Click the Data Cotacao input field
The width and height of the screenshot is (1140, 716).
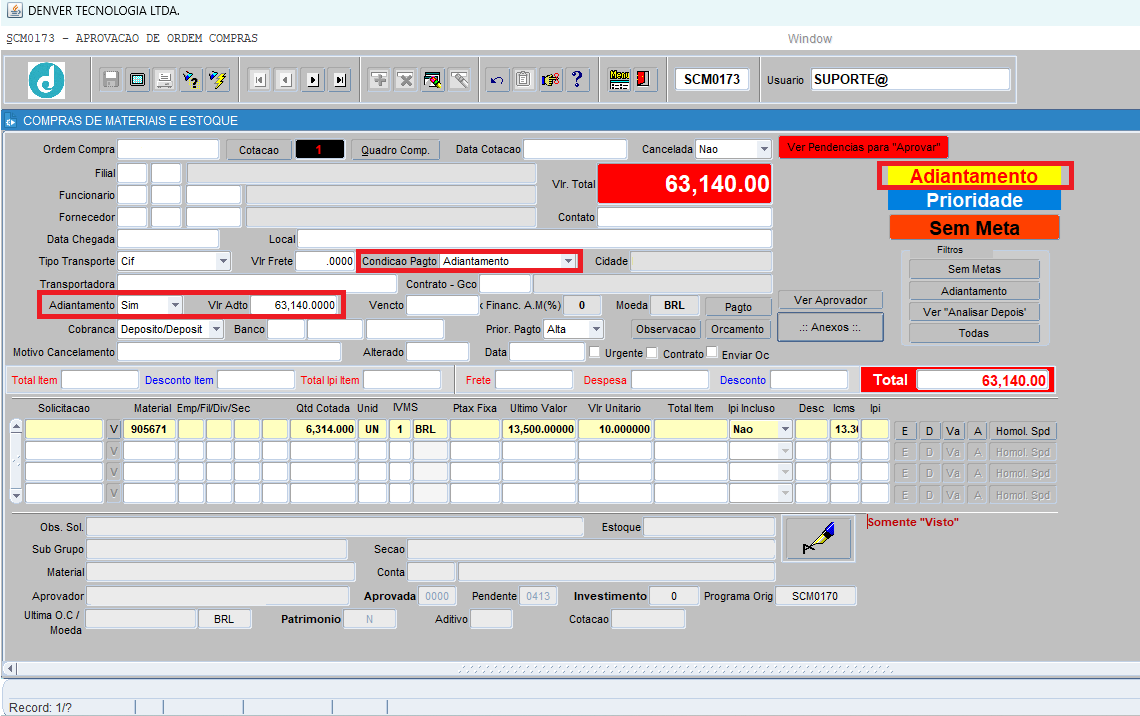575,149
